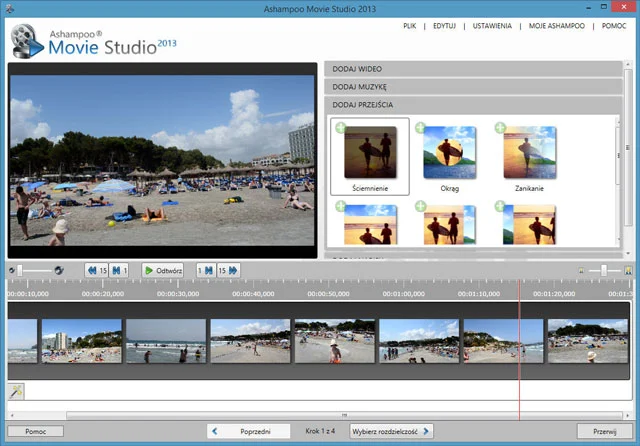This screenshot has width=640, height=446.
Task: Add the Okrąg transition via plus icon
Action: (x=420, y=128)
